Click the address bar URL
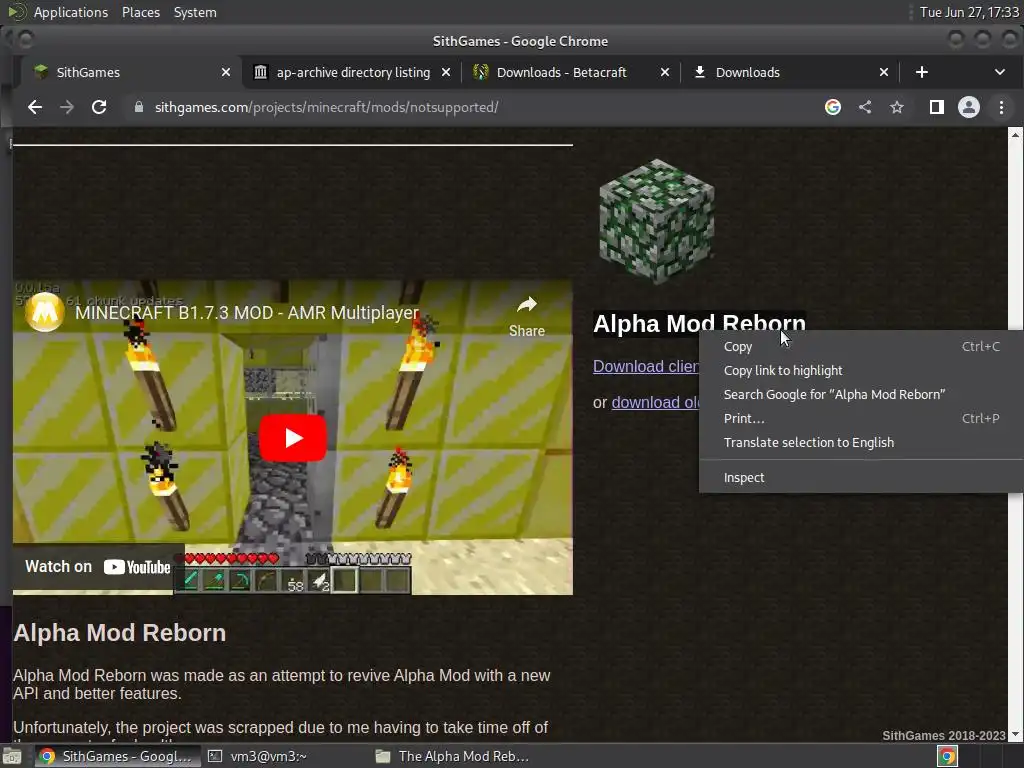This screenshot has height=768, width=1024. [327, 107]
